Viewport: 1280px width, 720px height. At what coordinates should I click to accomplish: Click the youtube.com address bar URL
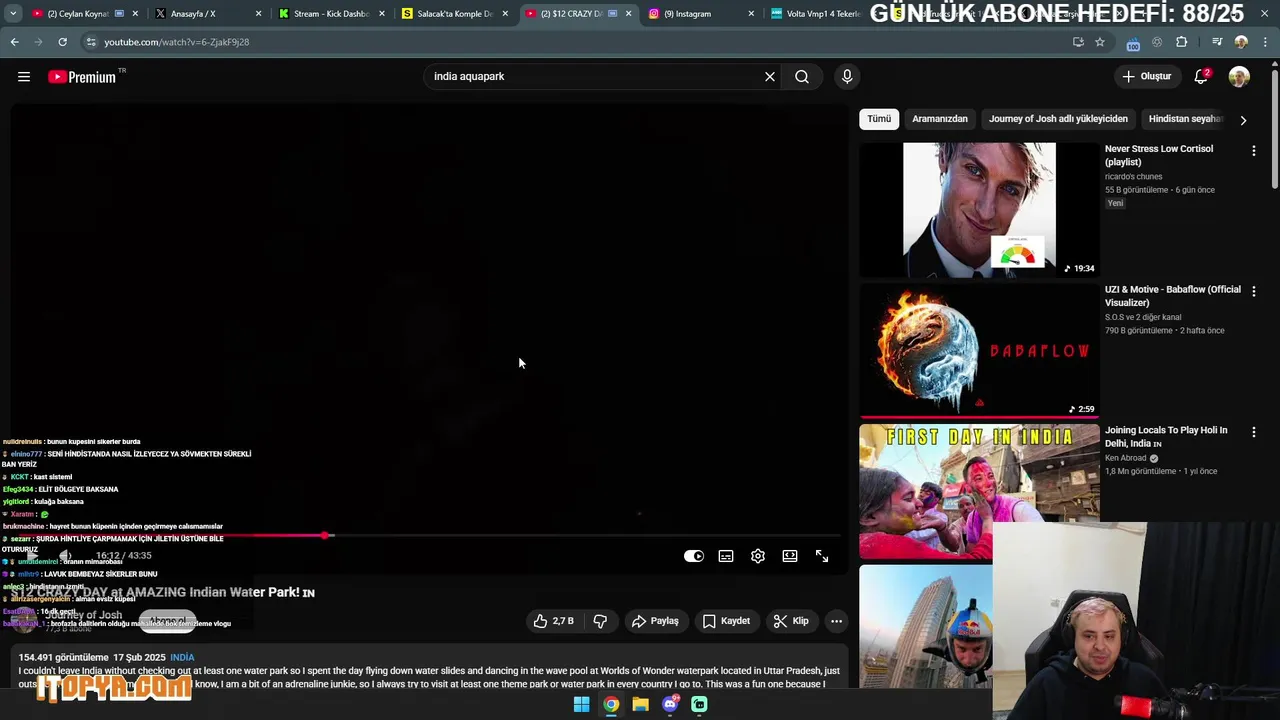click(177, 42)
